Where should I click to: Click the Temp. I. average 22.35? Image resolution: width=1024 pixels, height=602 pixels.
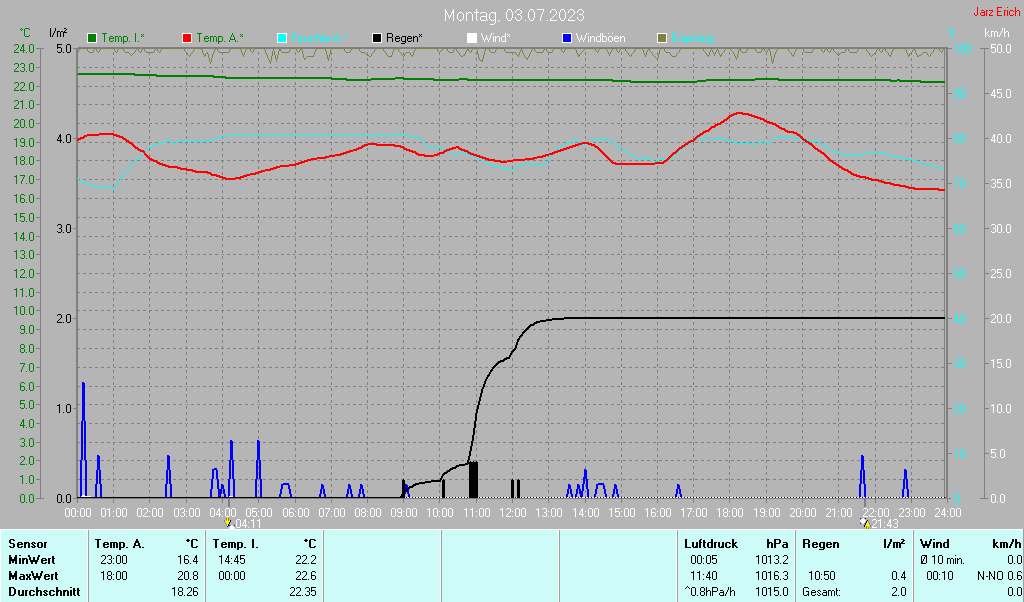pyautogui.click(x=302, y=592)
